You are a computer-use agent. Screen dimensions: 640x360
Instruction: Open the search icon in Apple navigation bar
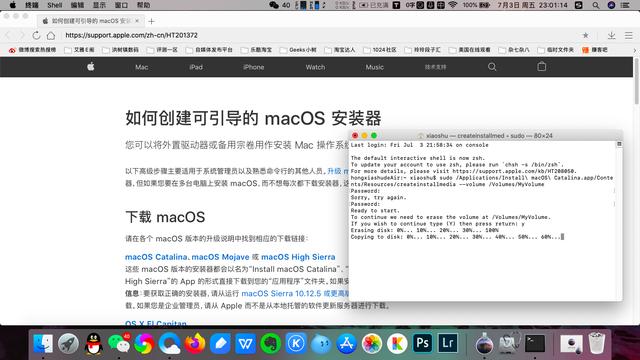point(492,67)
